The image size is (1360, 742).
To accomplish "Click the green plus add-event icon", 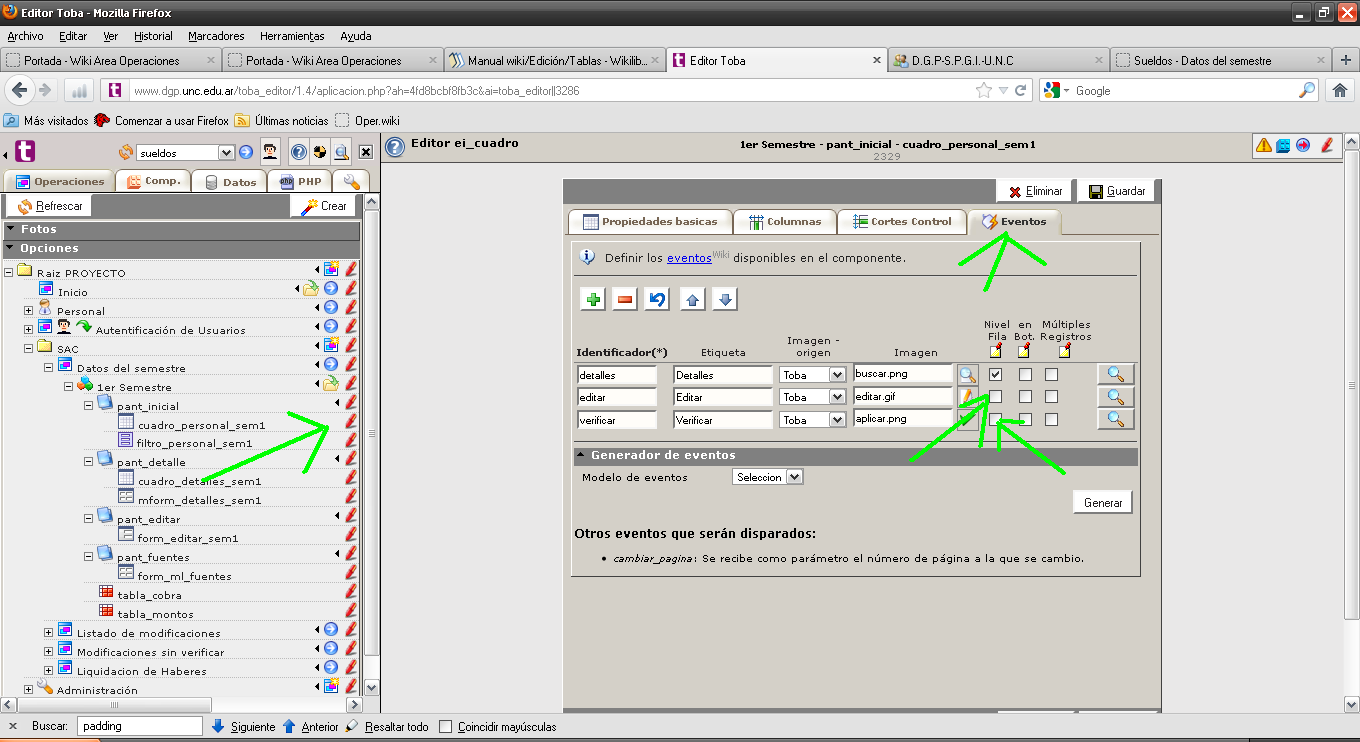I will click(594, 299).
